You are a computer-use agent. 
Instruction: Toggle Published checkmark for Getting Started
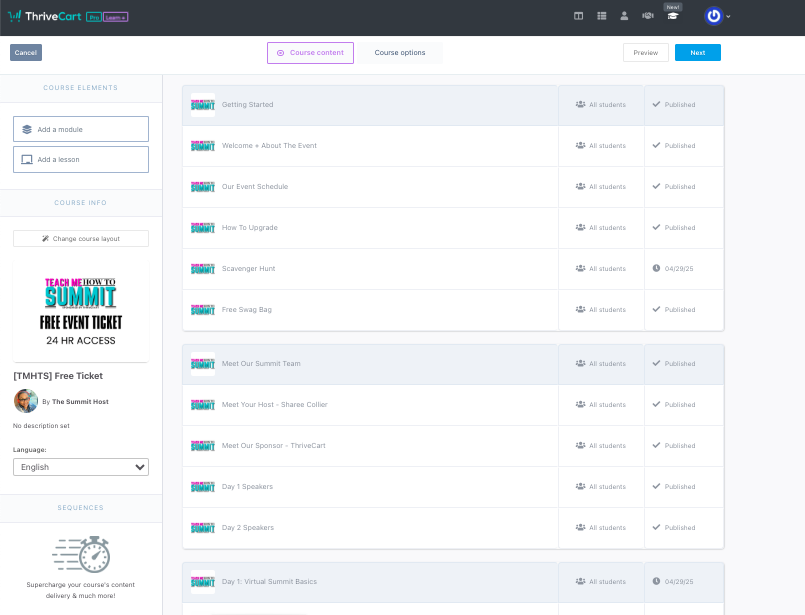(x=656, y=104)
